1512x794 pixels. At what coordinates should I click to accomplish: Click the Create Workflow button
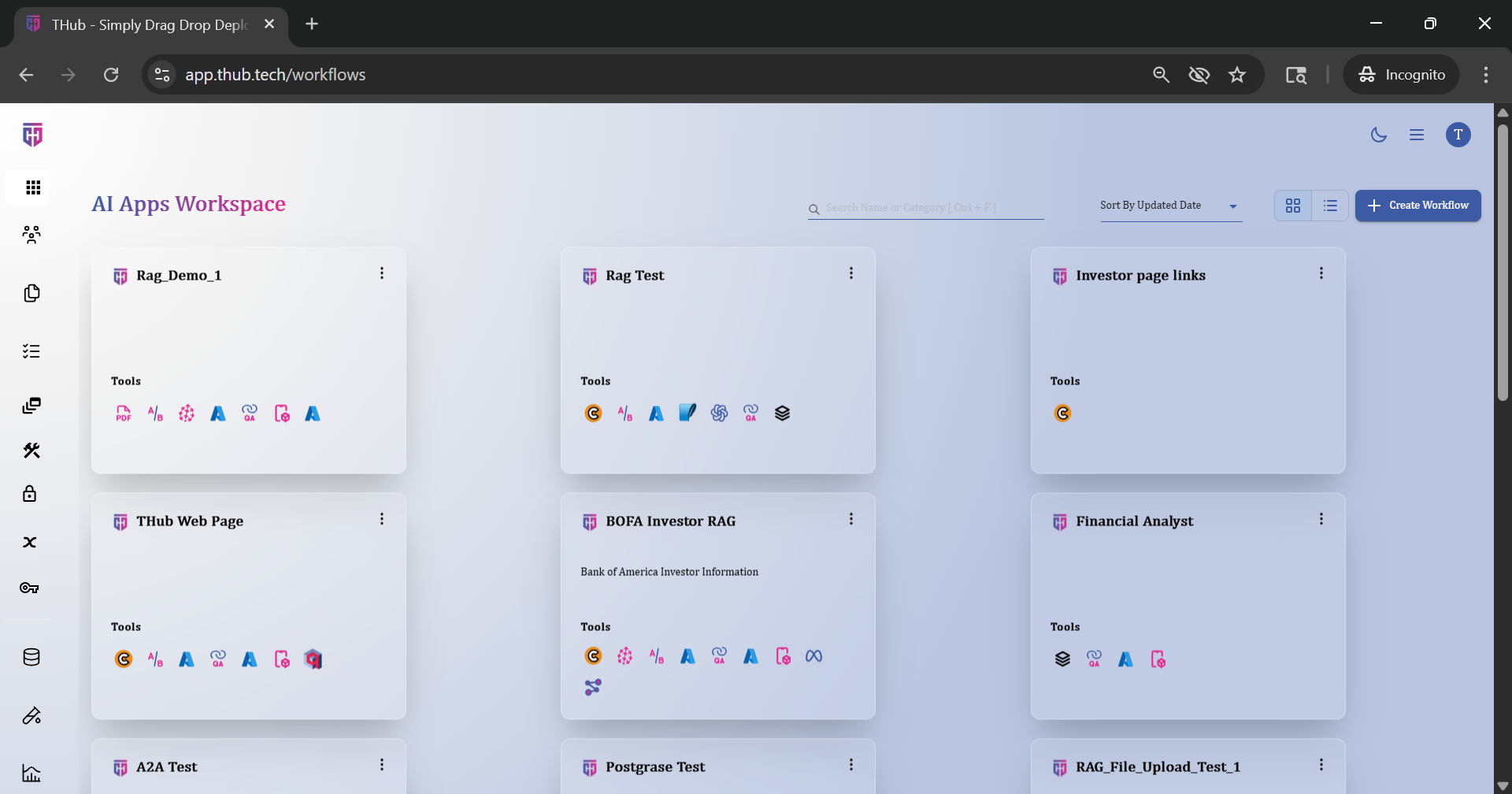(1417, 206)
